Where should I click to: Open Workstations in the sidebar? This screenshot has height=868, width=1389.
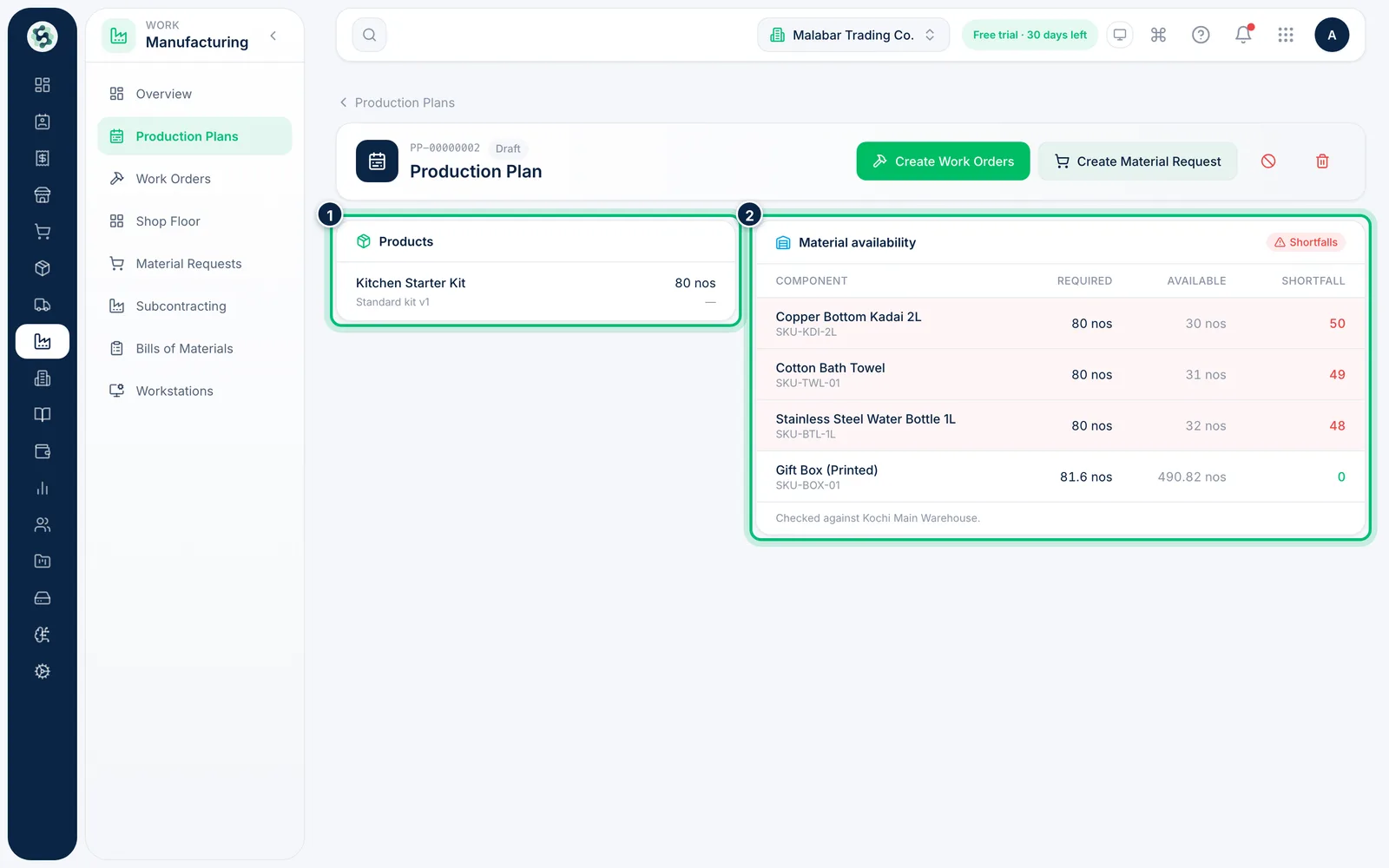[x=194, y=391]
